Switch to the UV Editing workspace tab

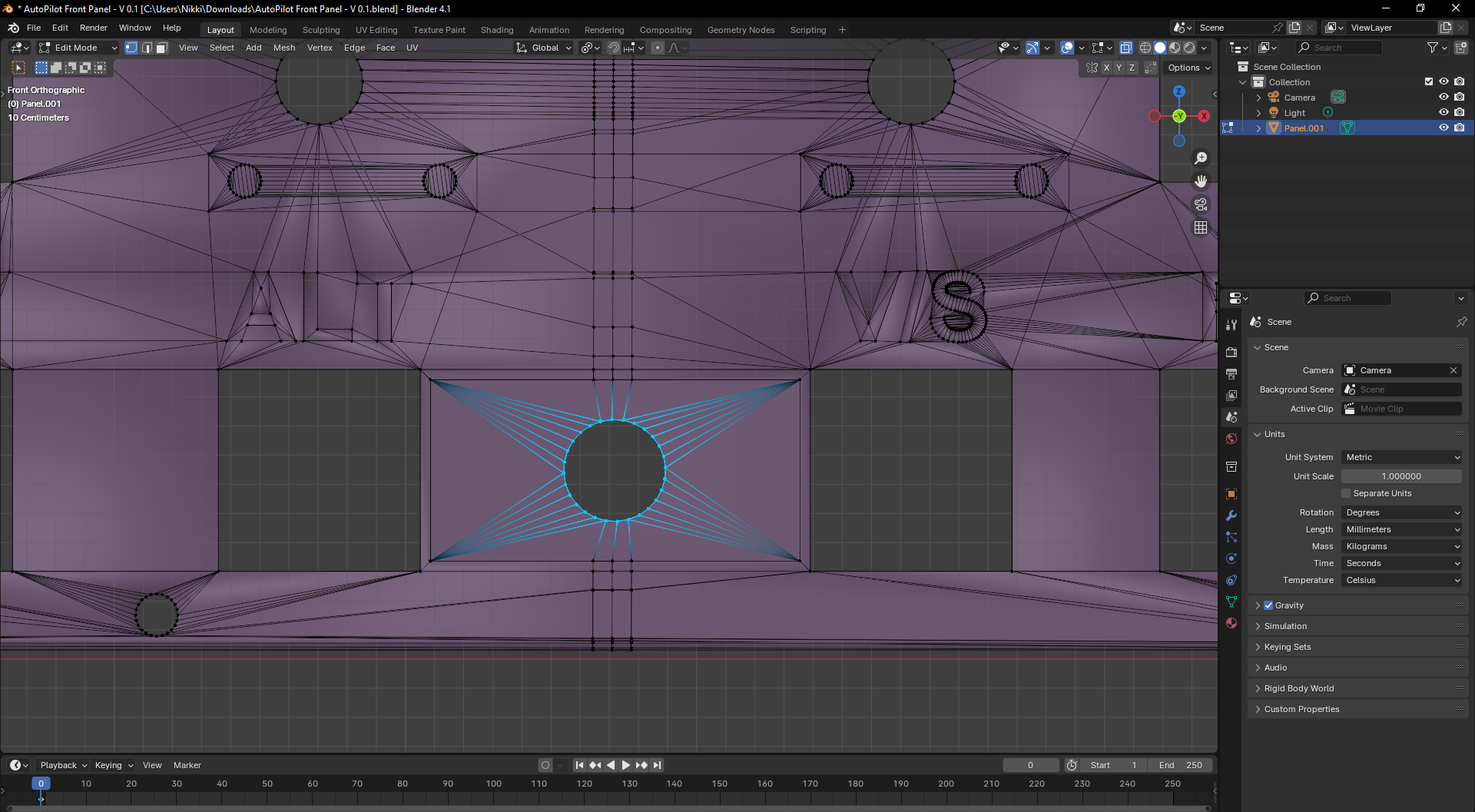point(376,30)
